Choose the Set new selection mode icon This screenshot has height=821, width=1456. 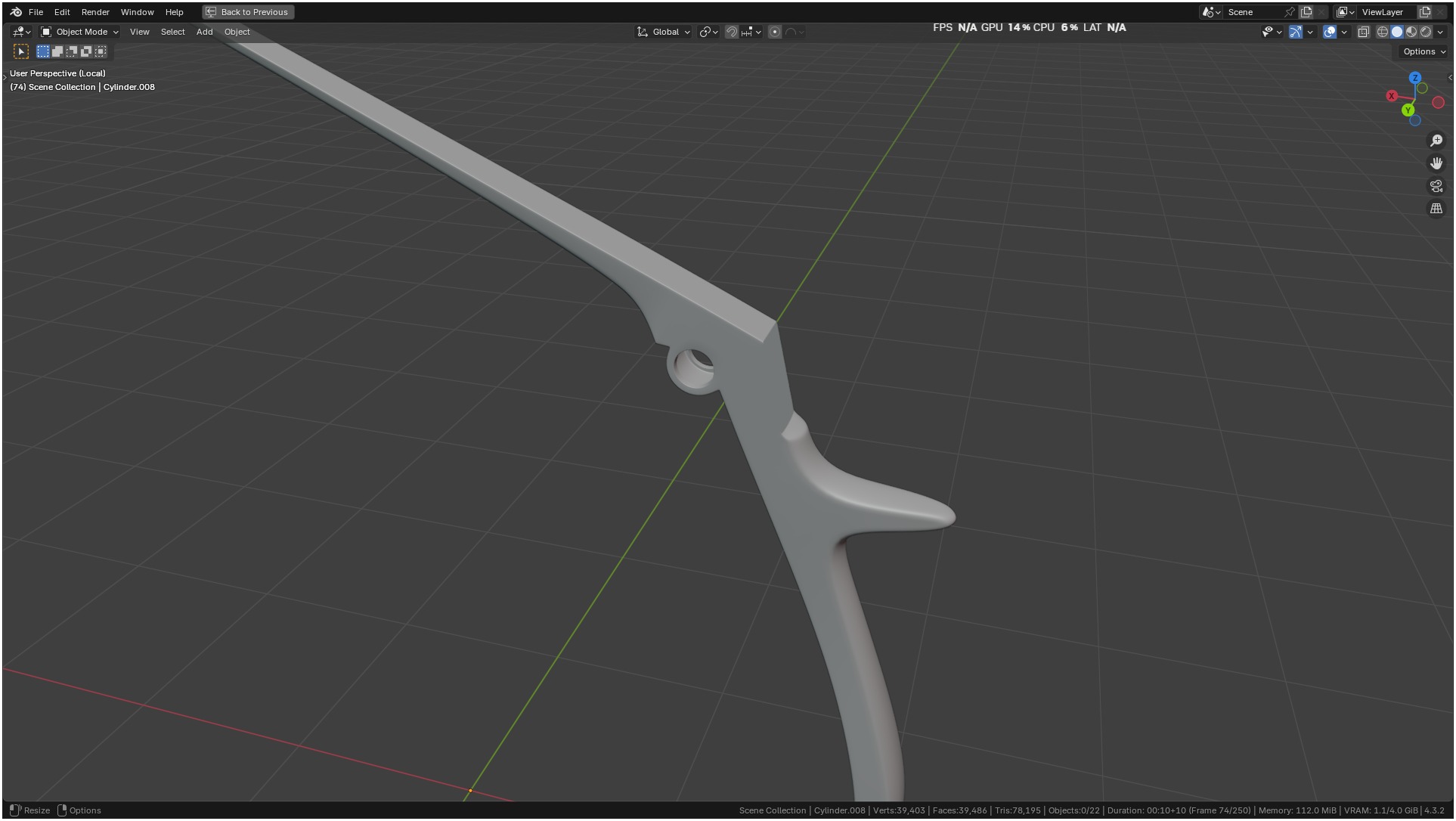point(43,51)
